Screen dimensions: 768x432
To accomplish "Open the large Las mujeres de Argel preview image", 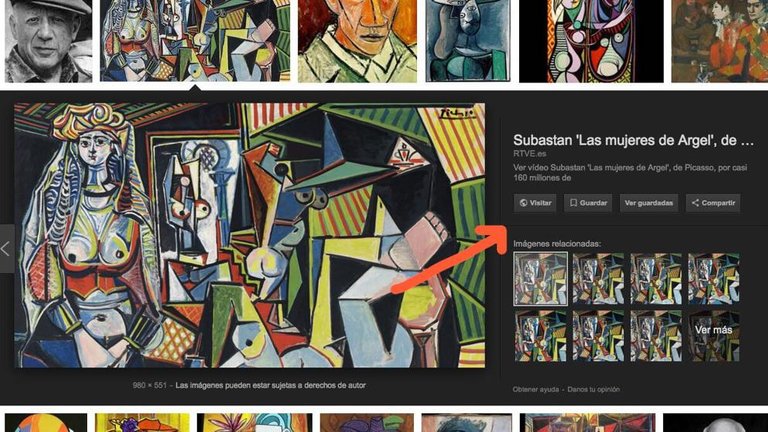I will point(250,235).
